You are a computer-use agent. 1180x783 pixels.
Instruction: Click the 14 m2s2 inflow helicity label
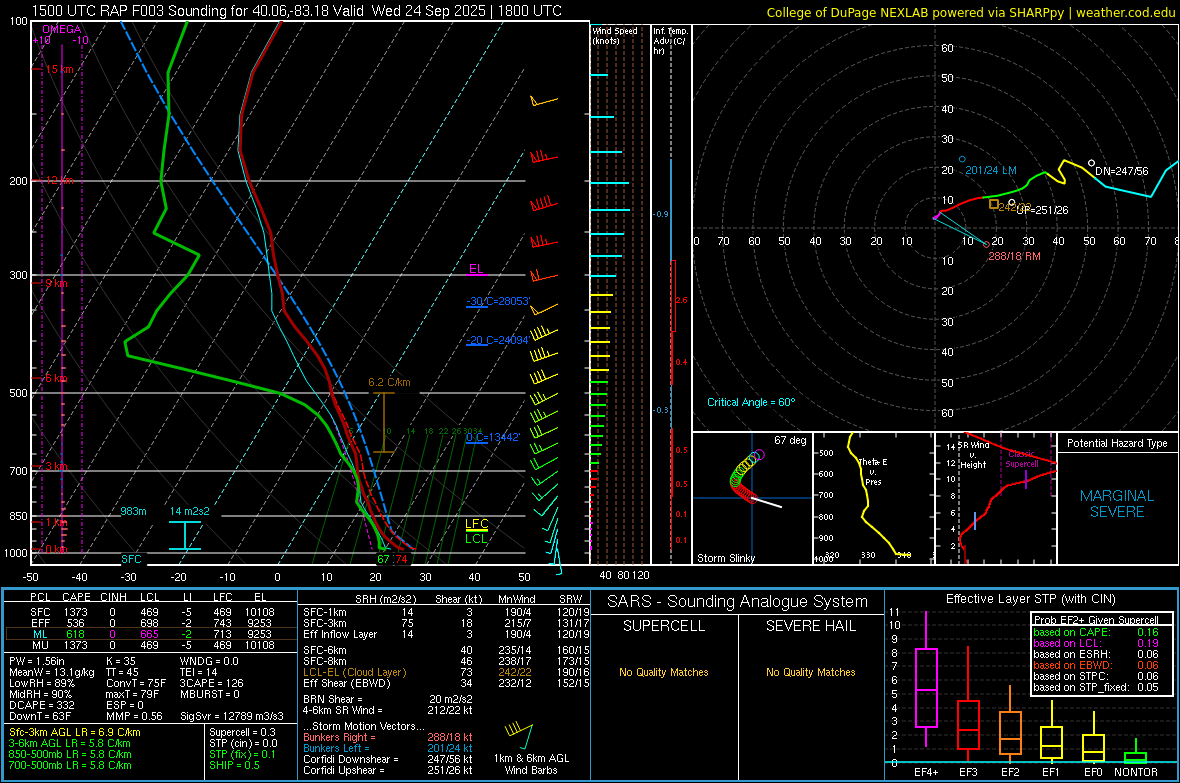click(x=190, y=511)
